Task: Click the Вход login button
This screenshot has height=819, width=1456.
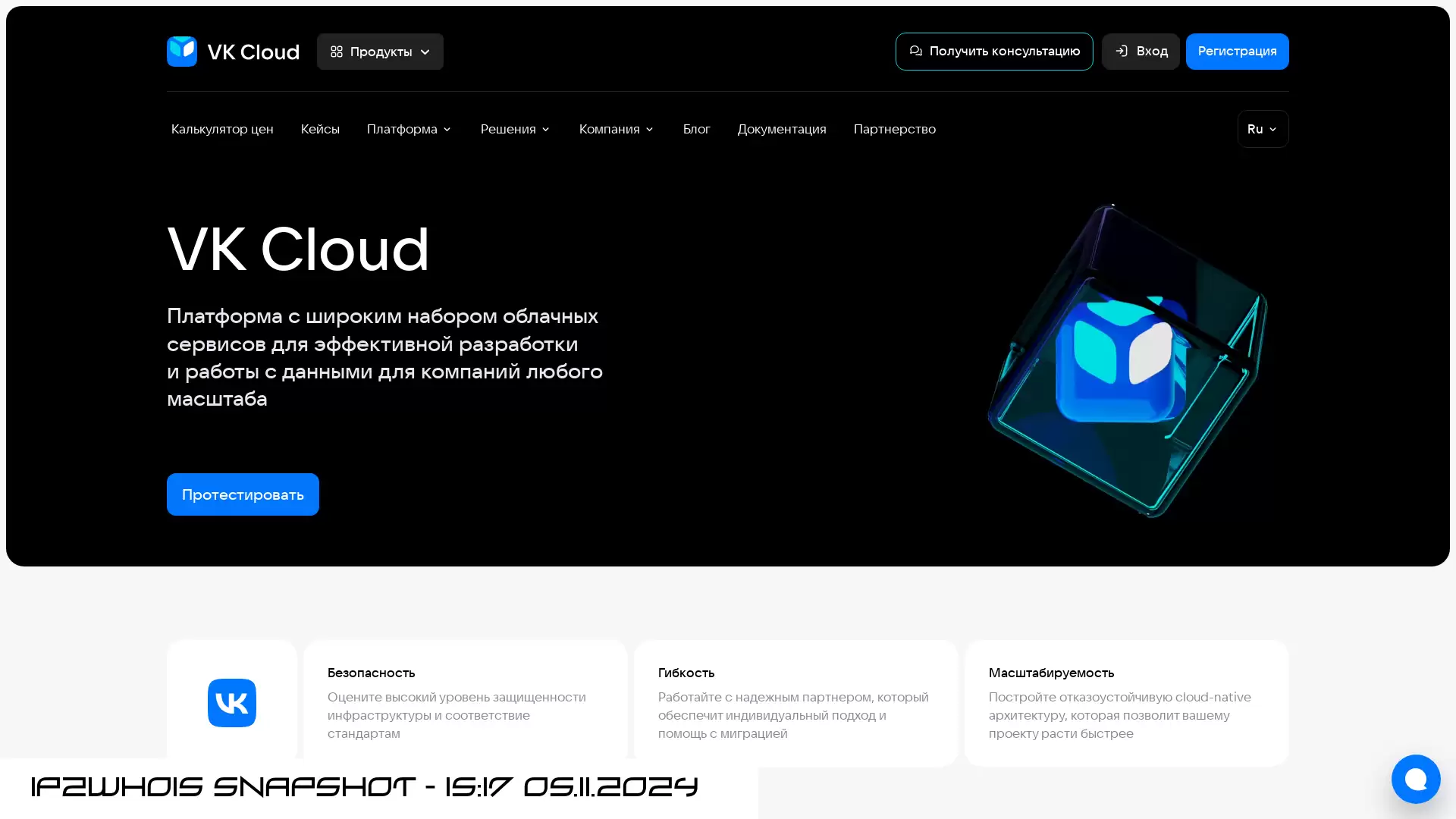Action: click(x=1141, y=52)
